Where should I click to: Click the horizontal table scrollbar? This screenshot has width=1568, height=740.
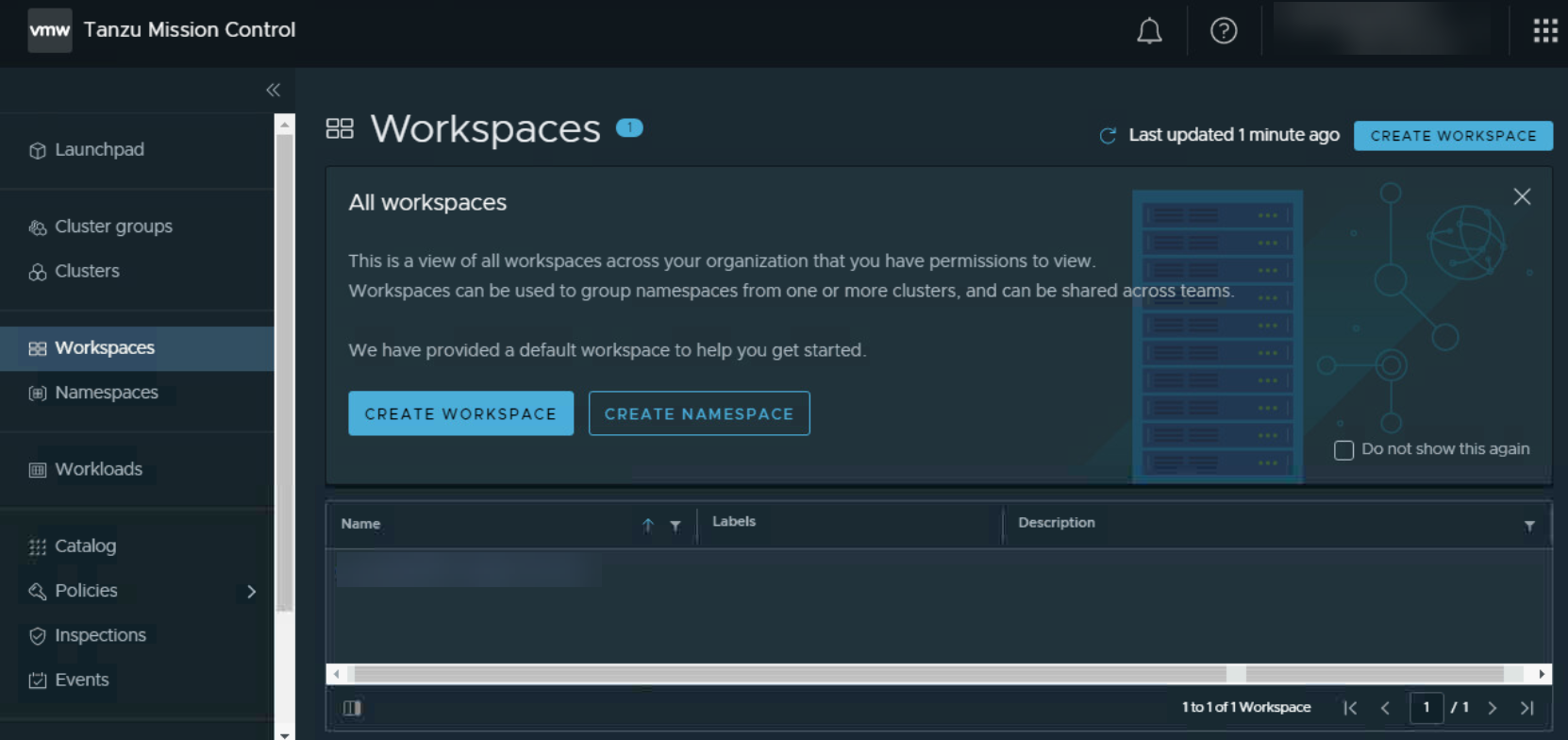pos(789,674)
